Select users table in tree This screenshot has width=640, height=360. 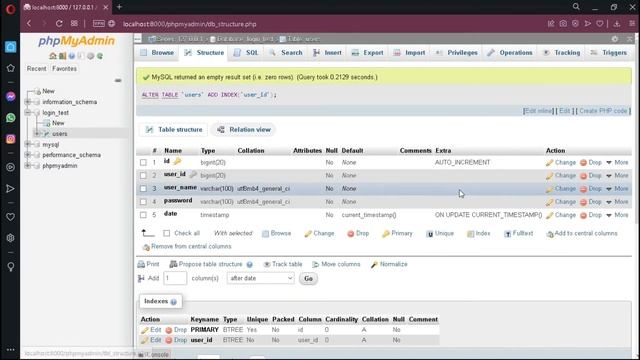coord(60,133)
